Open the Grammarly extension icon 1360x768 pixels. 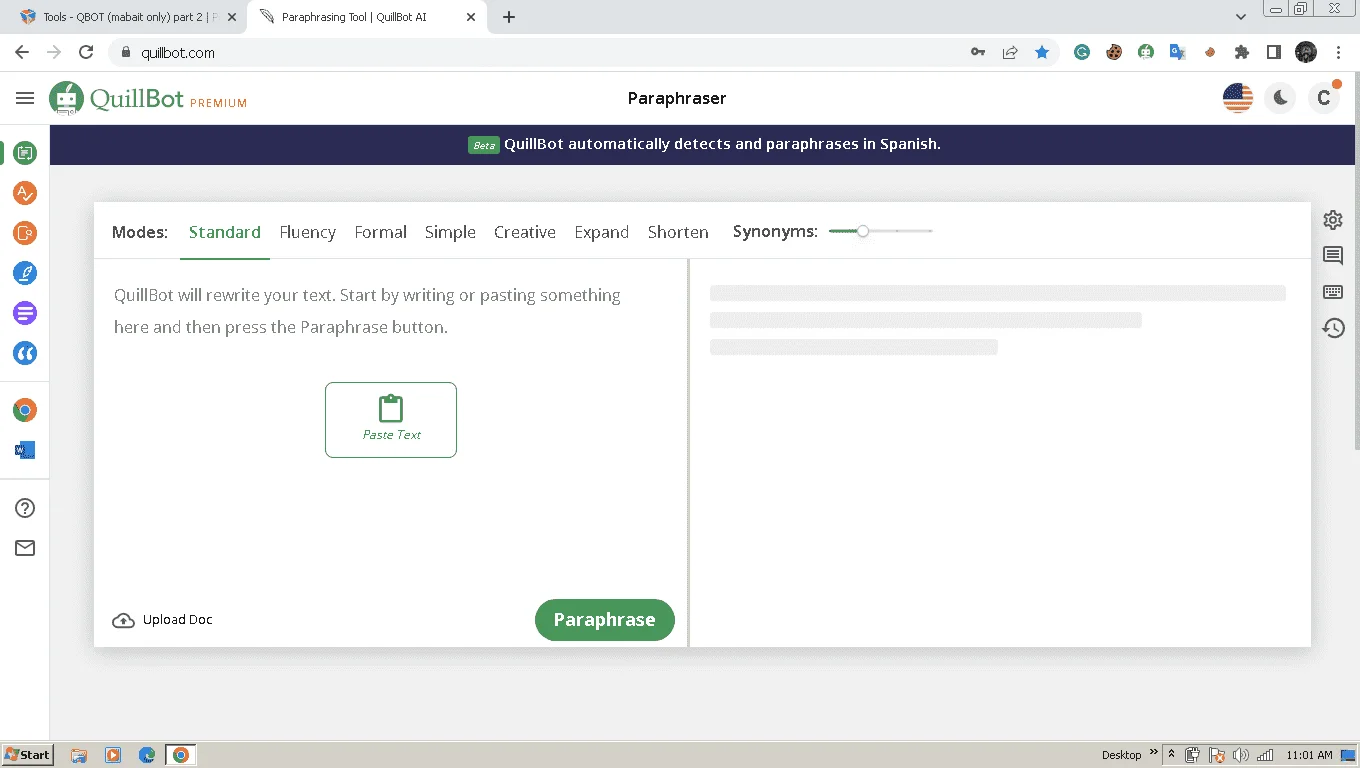pyautogui.click(x=1082, y=52)
